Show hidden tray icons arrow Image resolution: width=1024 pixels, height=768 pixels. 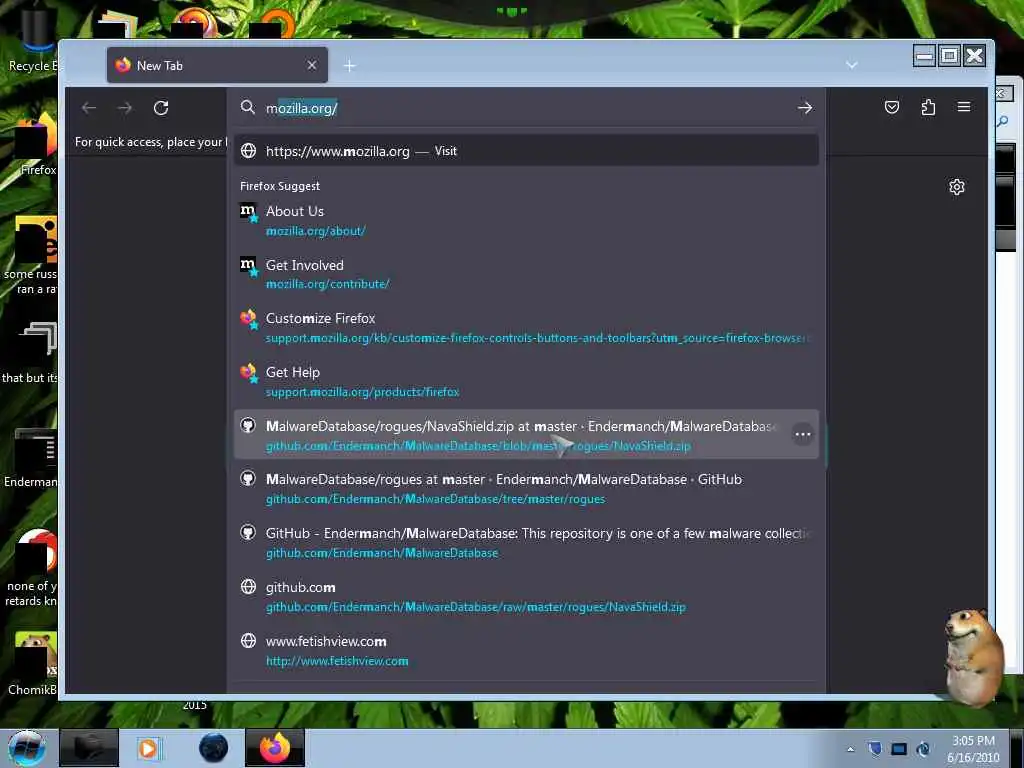click(850, 749)
